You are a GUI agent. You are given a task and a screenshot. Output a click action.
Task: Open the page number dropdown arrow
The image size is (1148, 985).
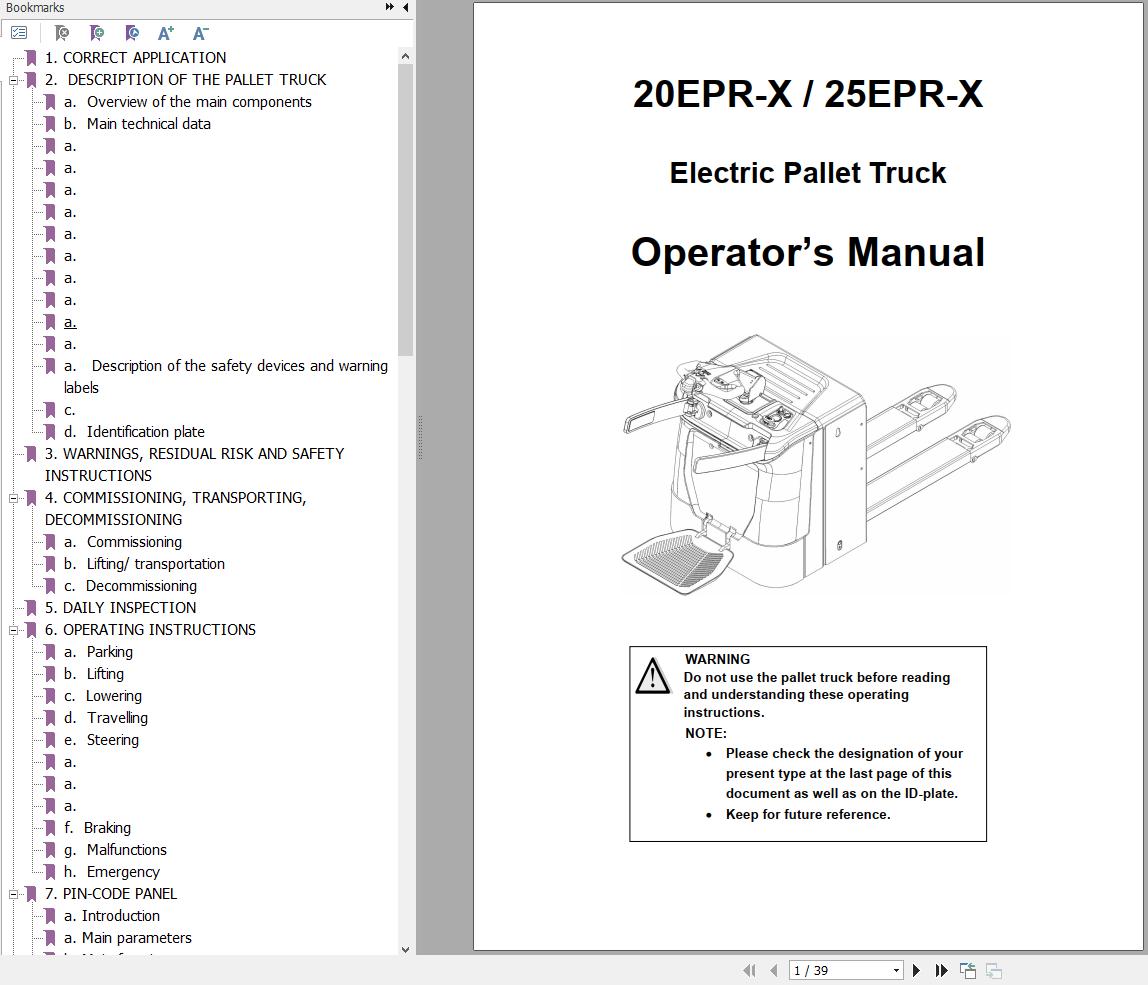[x=896, y=971]
